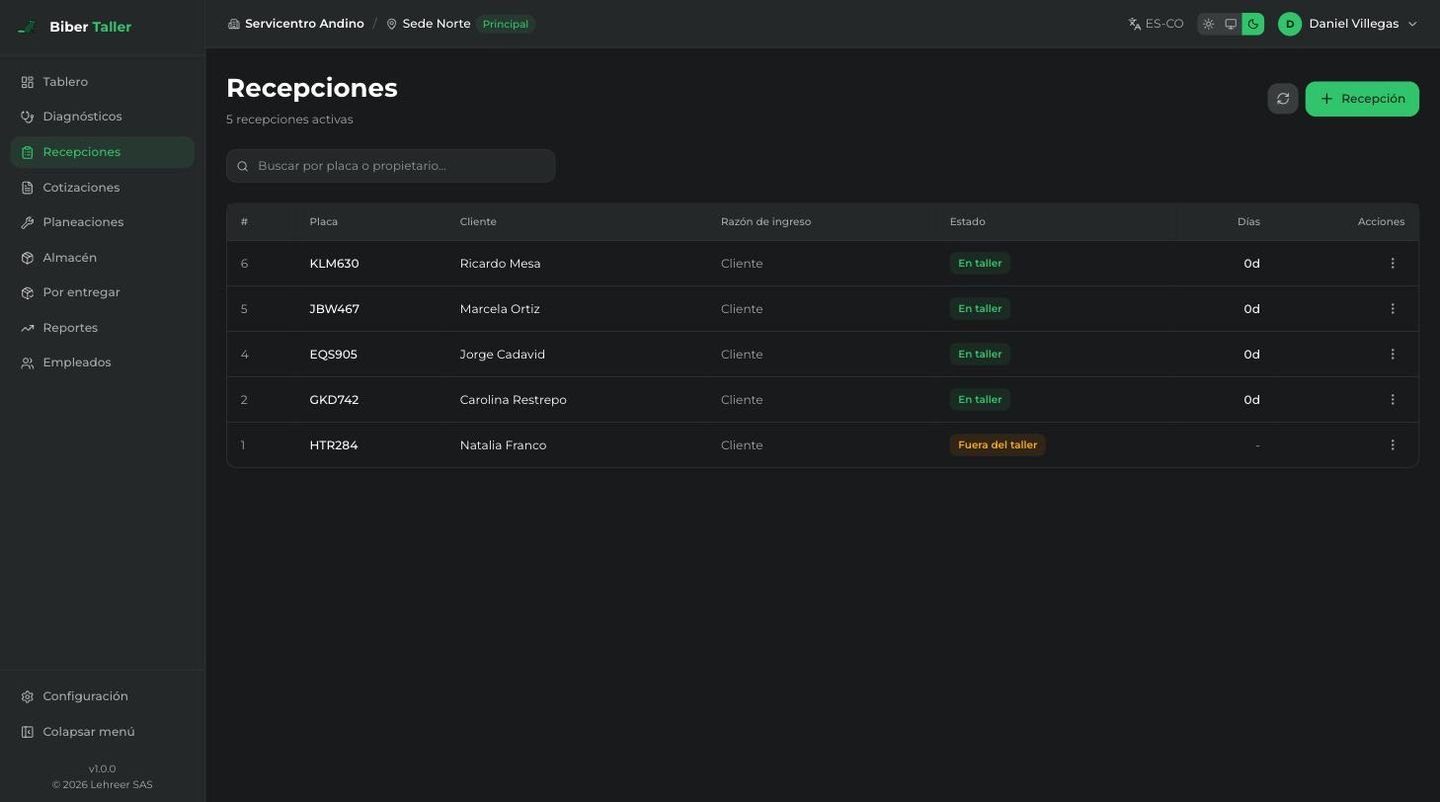
Task: Click the refresh receptions icon button
Action: (x=1283, y=99)
